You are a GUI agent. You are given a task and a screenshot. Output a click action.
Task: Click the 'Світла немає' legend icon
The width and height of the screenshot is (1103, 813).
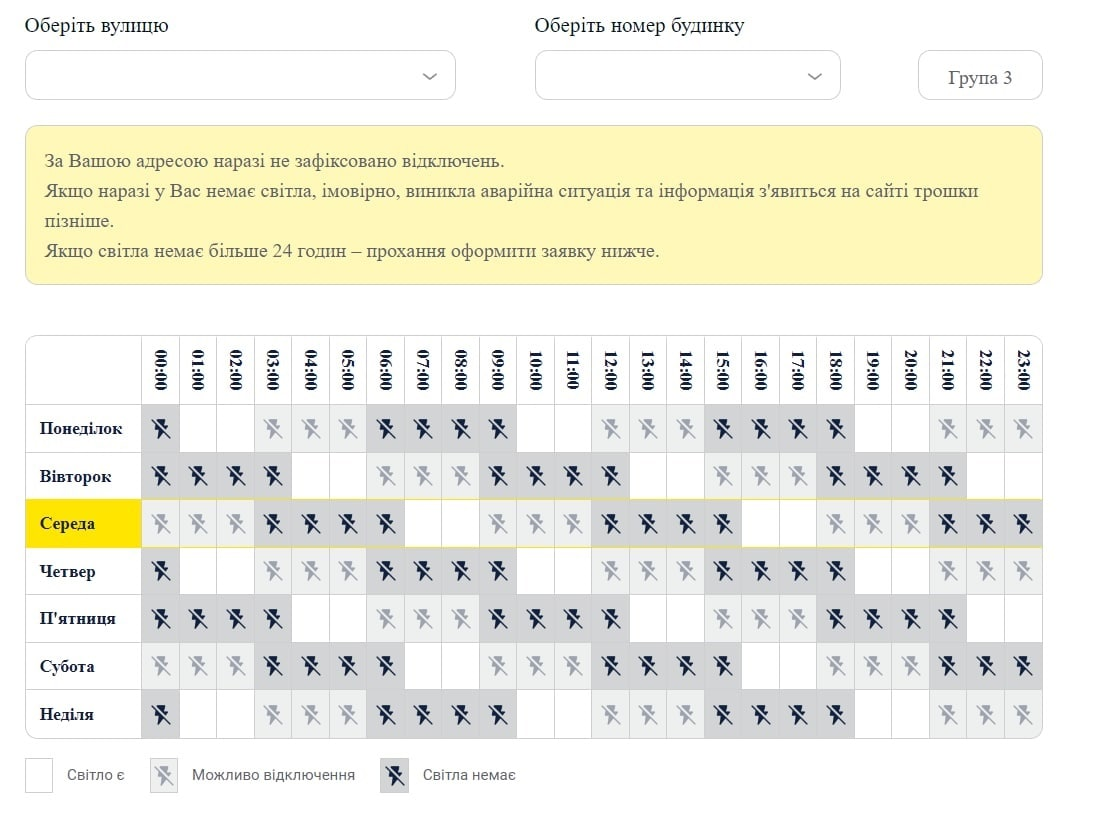[394, 775]
